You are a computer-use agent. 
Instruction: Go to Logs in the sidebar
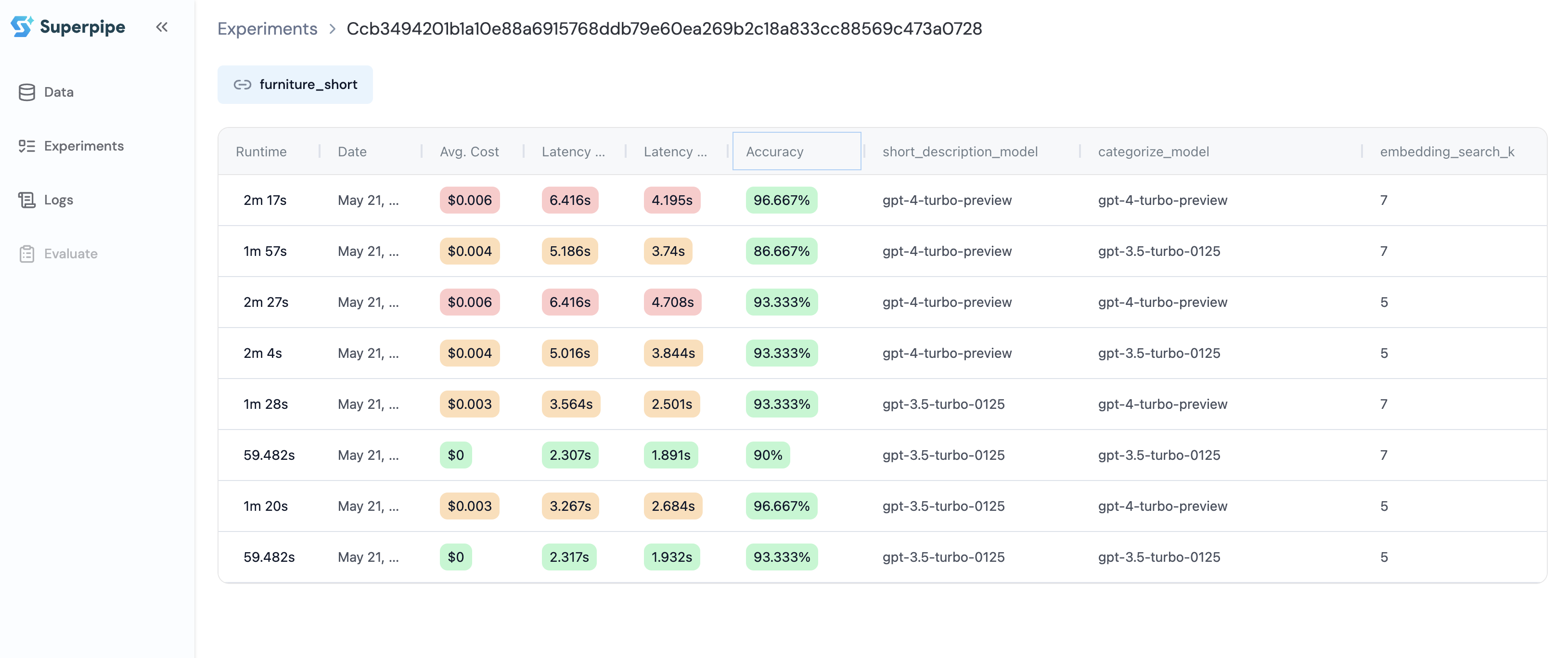tap(58, 200)
